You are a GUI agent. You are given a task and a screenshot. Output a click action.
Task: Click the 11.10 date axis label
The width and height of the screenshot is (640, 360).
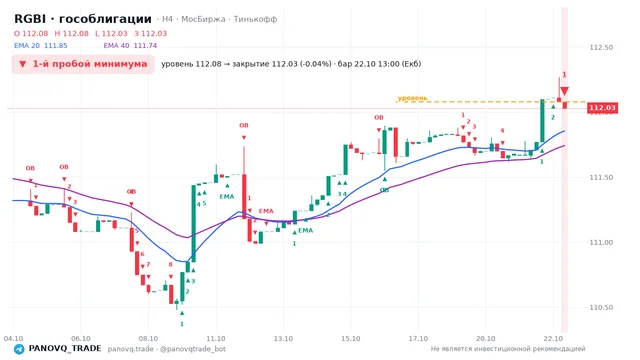pyautogui.click(x=216, y=338)
